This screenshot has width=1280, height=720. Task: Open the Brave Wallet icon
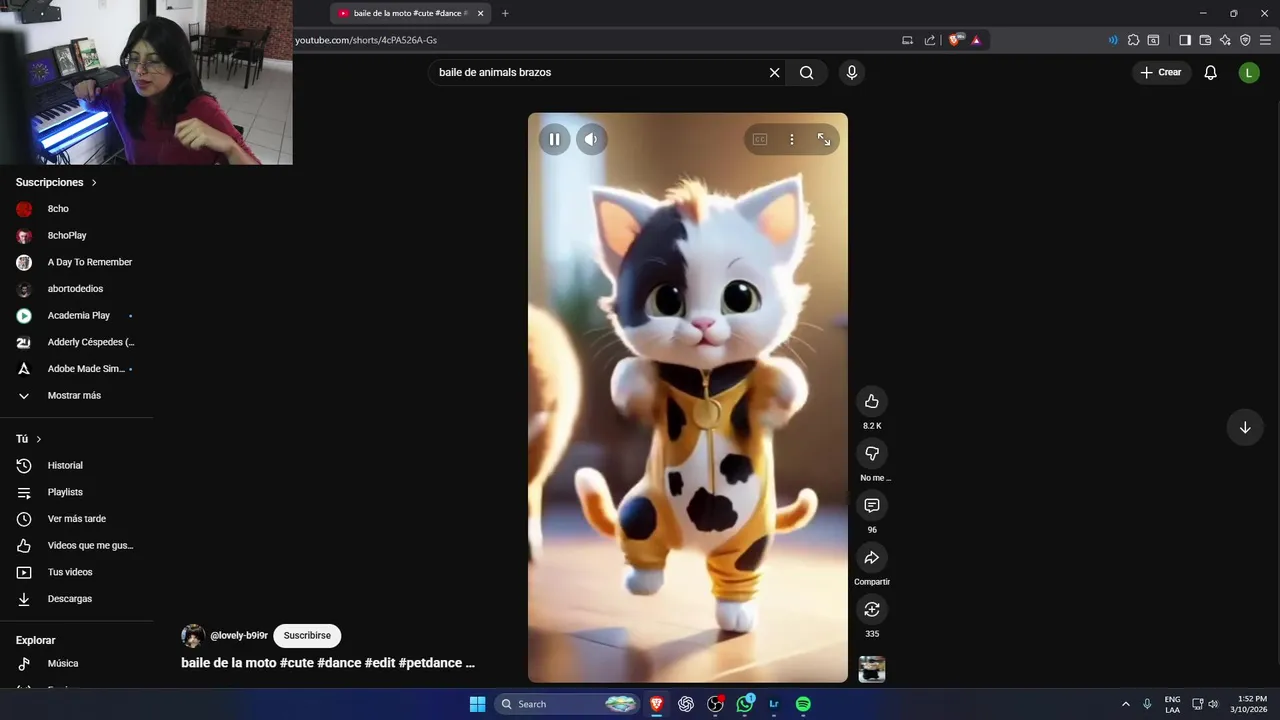(x=1205, y=40)
